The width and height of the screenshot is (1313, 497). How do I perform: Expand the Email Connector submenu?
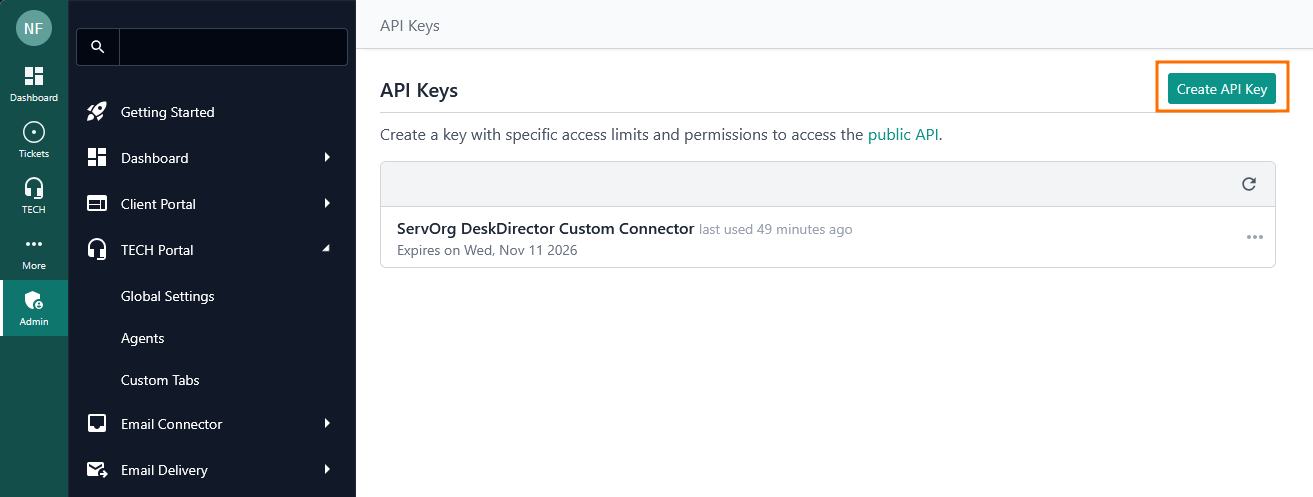pyautogui.click(x=327, y=424)
